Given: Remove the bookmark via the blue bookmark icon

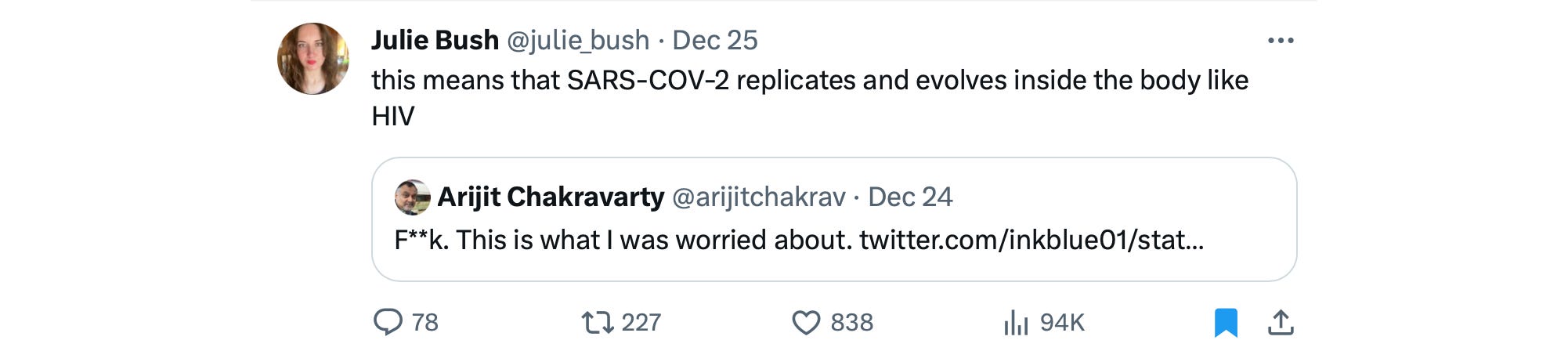Looking at the screenshot, I should [1226, 322].
